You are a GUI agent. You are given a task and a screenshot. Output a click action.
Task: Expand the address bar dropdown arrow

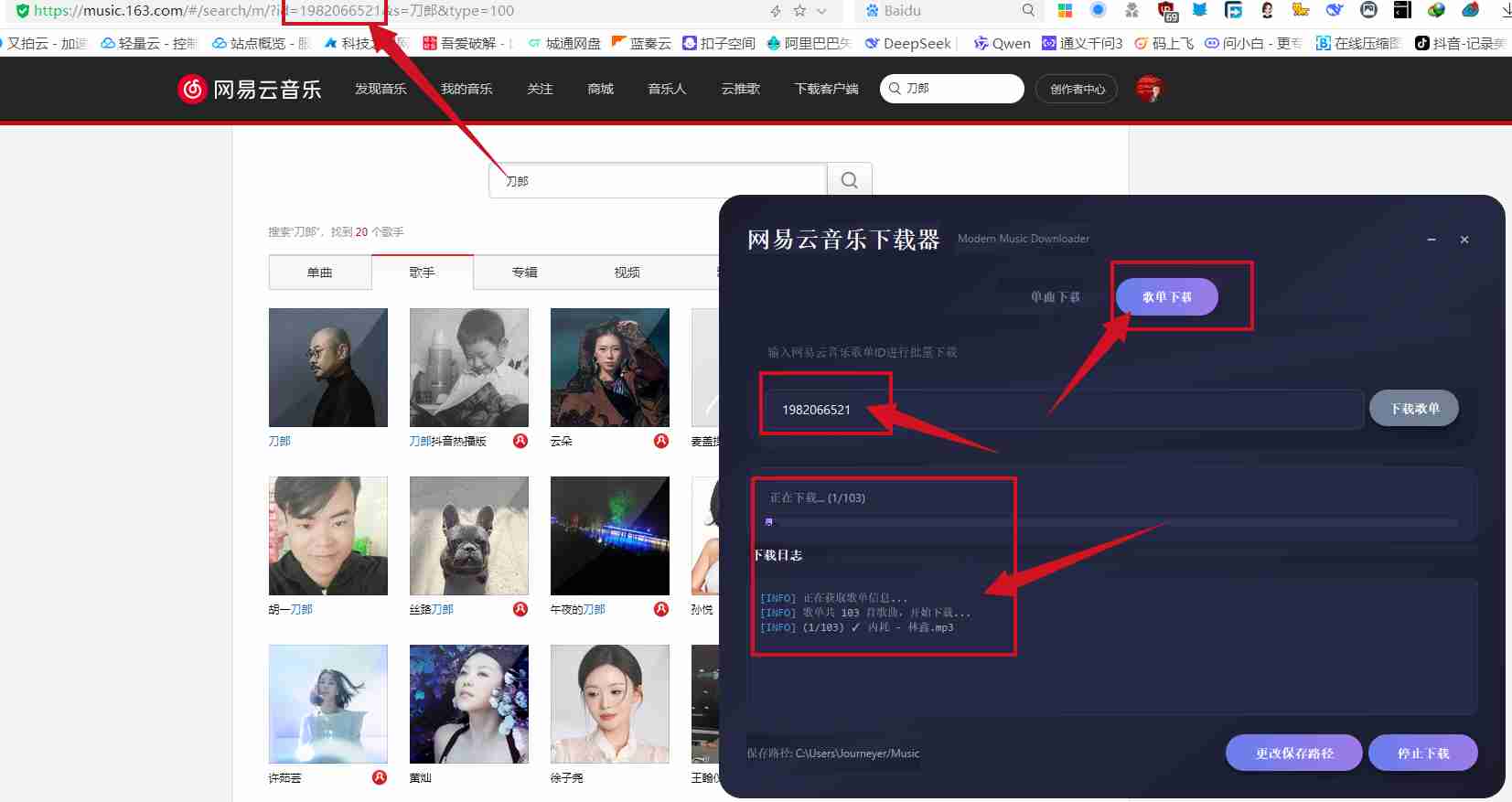coord(821,11)
